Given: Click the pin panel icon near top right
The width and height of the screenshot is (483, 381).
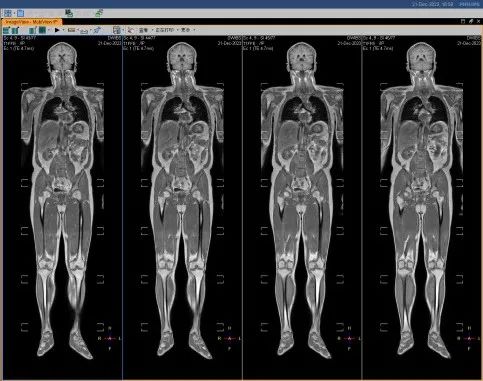Looking at the screenshot, I should pyautogui.click(x=471, y=21).
